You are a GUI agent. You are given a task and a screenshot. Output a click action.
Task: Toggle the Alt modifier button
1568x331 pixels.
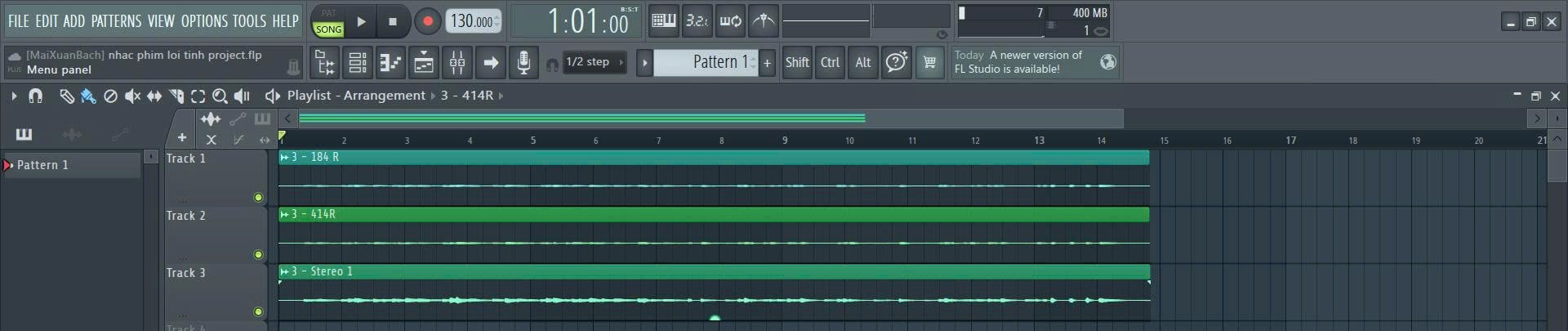coord(863,62)
